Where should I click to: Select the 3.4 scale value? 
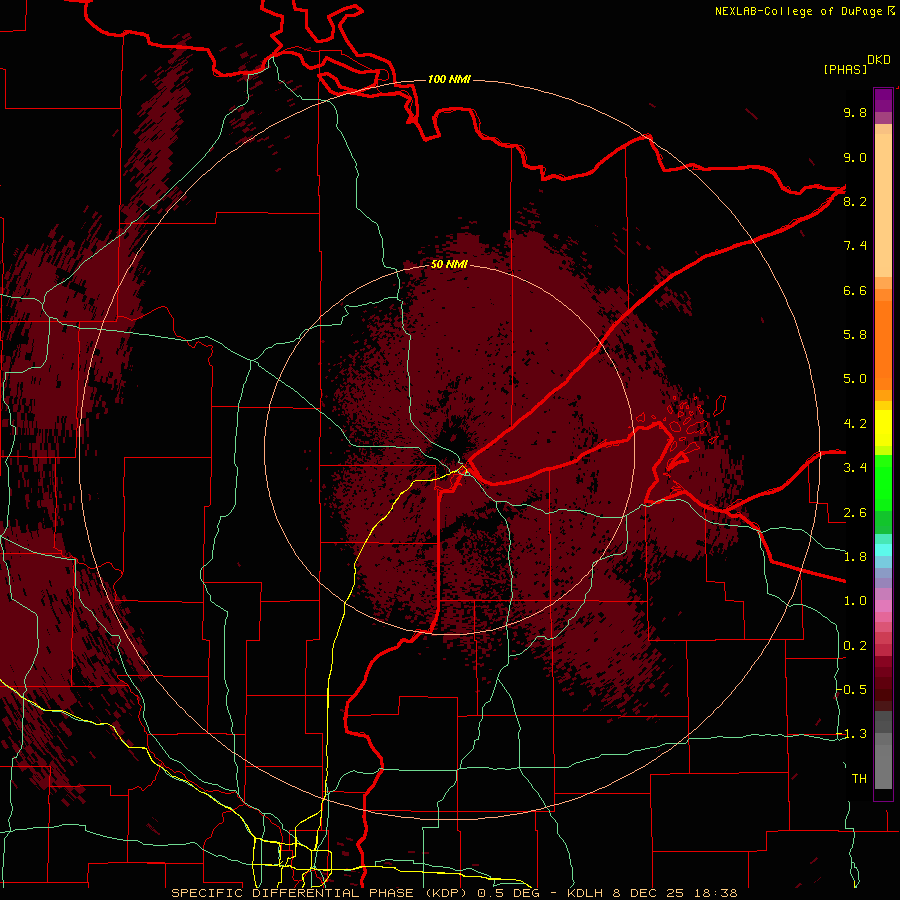[x=855, y=468]
